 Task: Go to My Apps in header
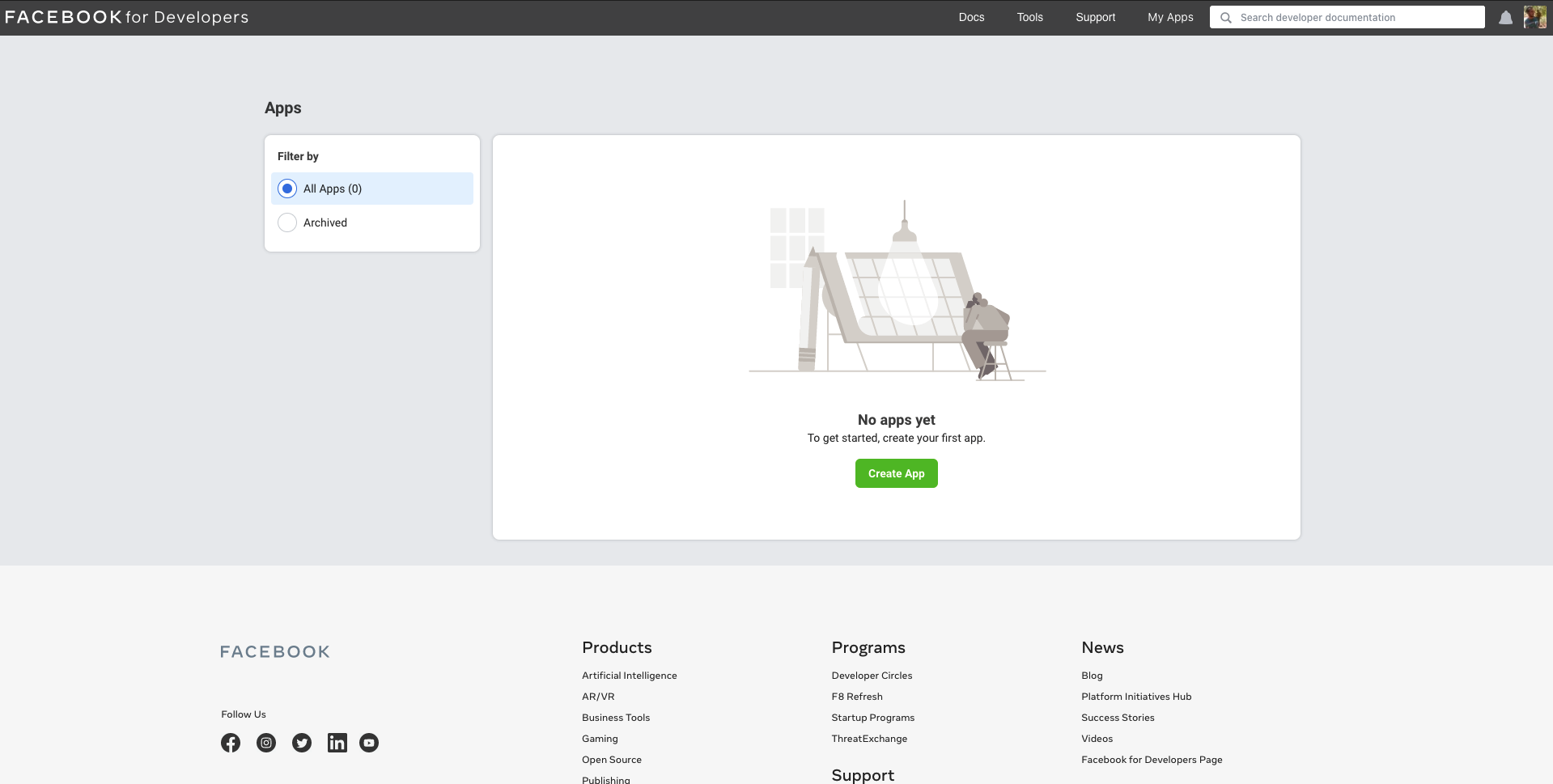pyautogui.click(x=1170, y=17)
